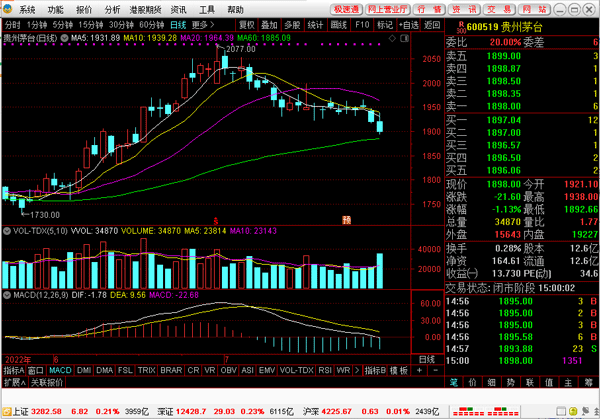The height and width of the screenshot is (419, 600).
Task: Open the 关联报价 tab
Action: tap(47, 382)
